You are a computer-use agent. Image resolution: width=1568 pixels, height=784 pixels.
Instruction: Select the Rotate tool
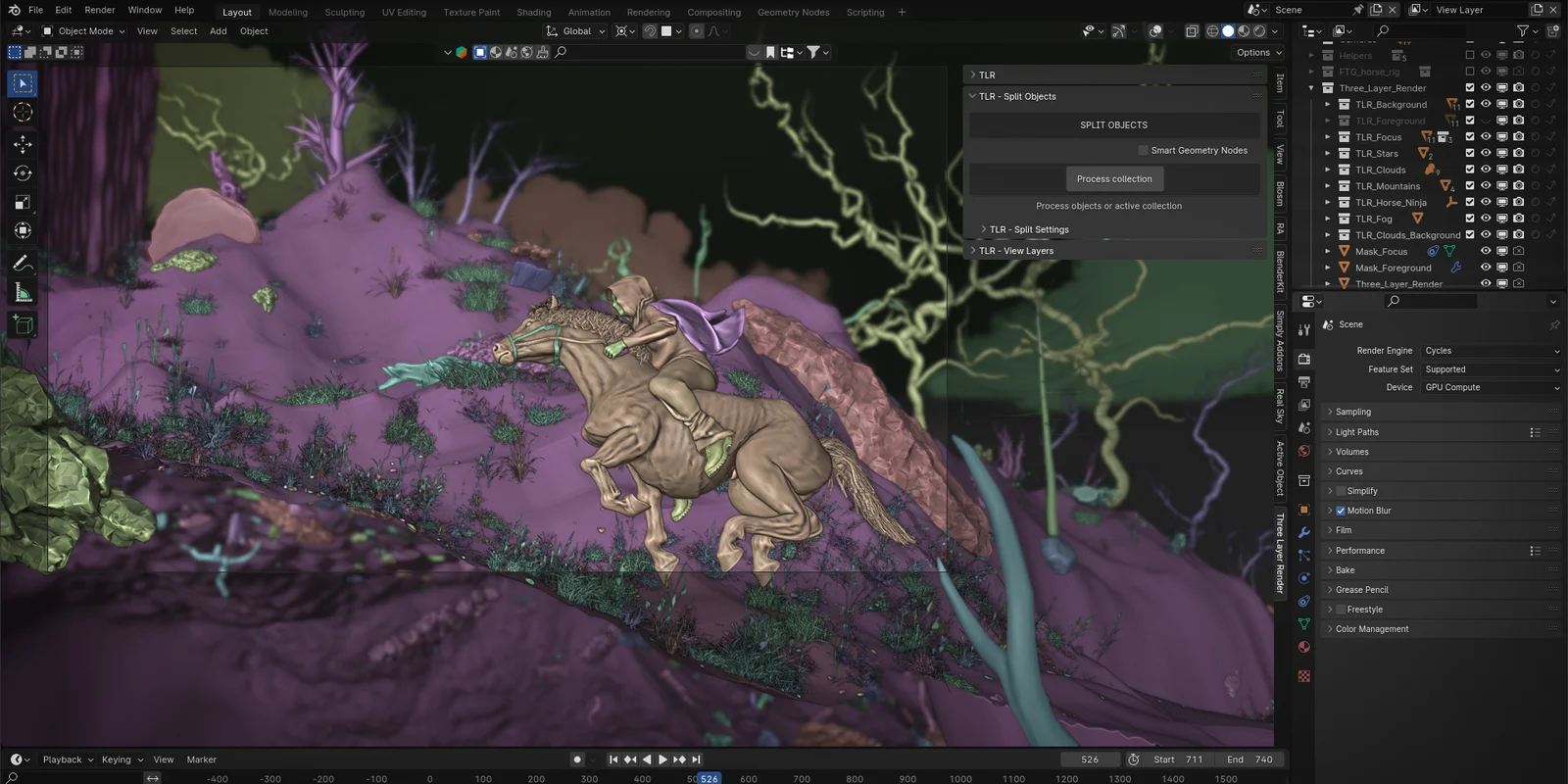23,173
